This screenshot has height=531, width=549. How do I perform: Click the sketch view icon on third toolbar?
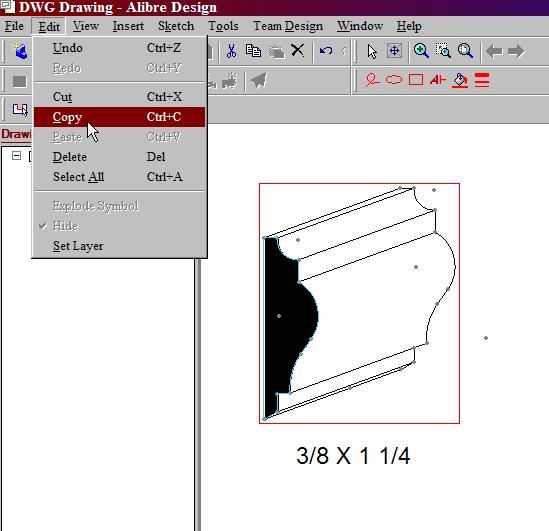20,110
